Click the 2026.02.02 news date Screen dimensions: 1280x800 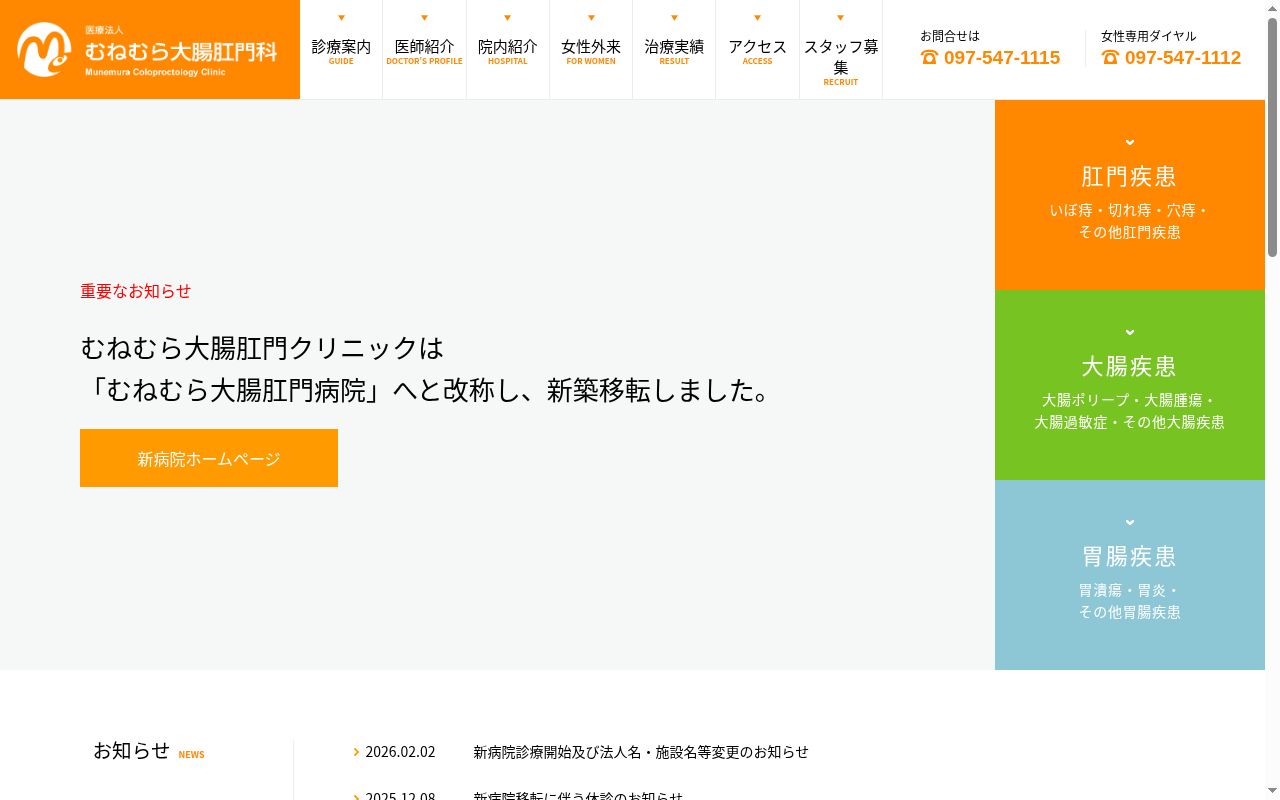pyautogui.click(x=400, y=752)
